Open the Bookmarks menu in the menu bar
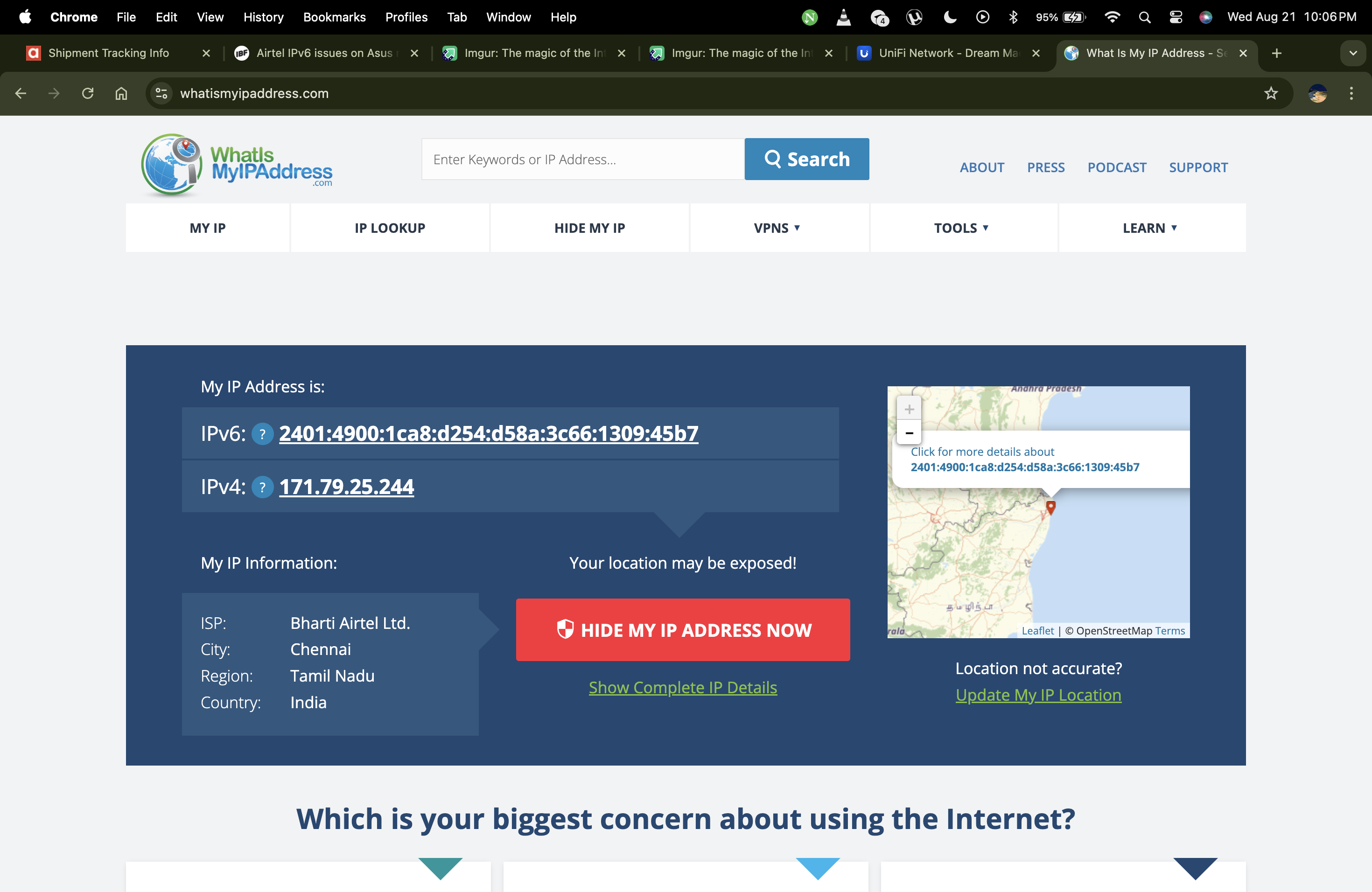Viewport: 1372px width, 892px height. 334,17
